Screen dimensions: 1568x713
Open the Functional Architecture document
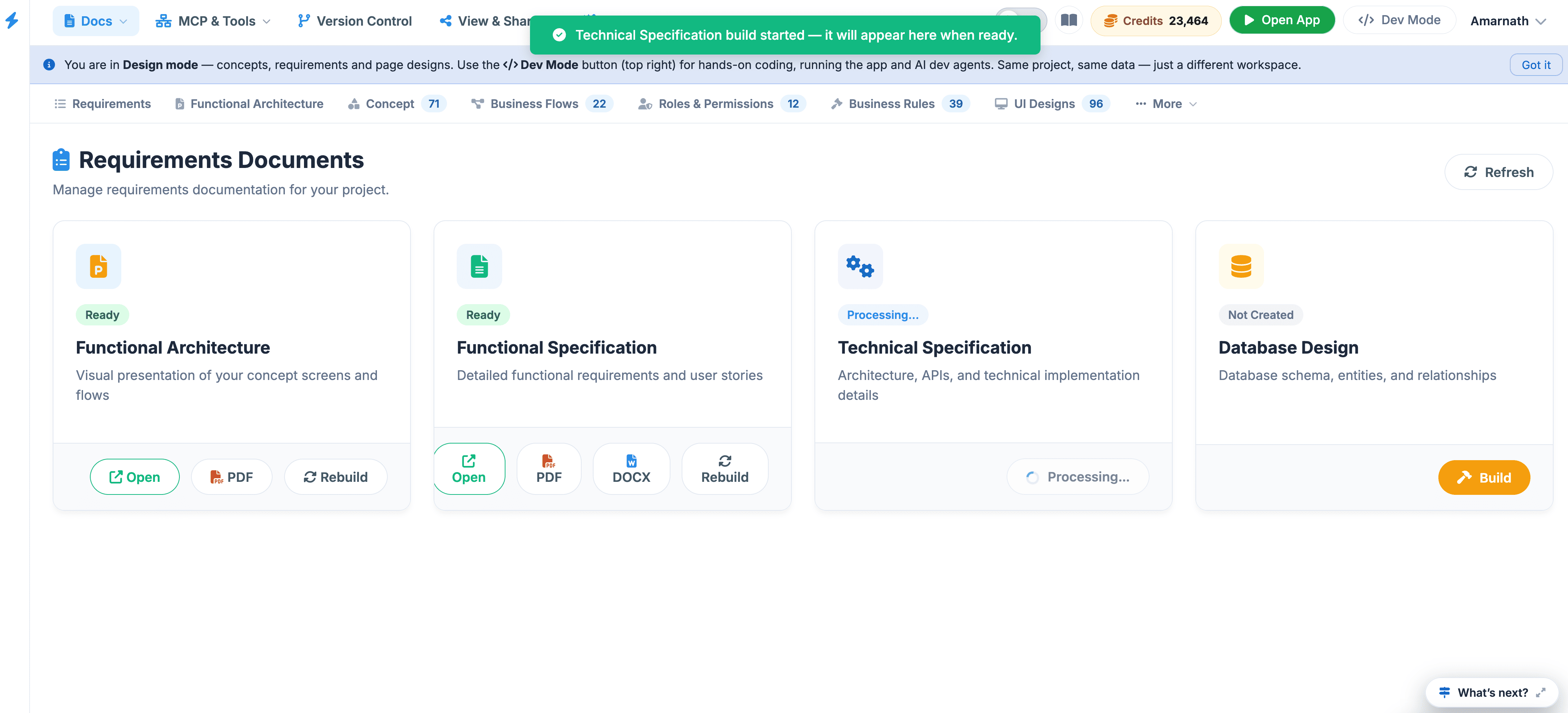click(135, 477)
